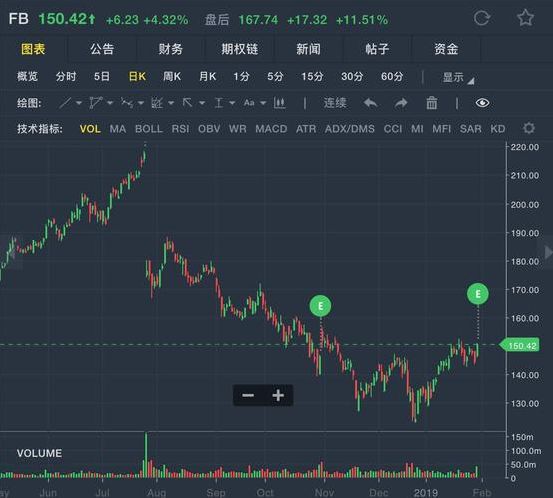Enable the RSI indicator

pos(180,129)
